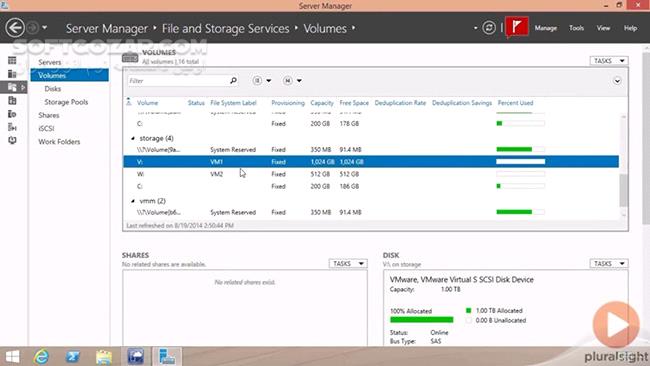Open the Windows Start button

[x=12, y=357]
